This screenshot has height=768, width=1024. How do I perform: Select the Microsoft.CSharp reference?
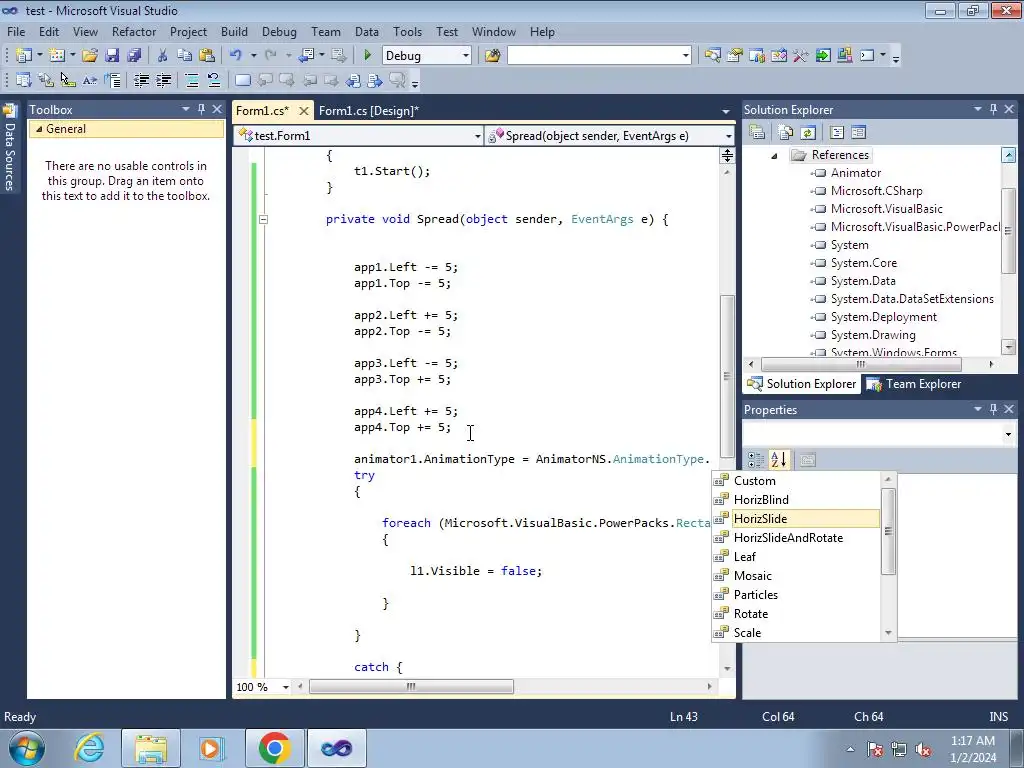876,191
